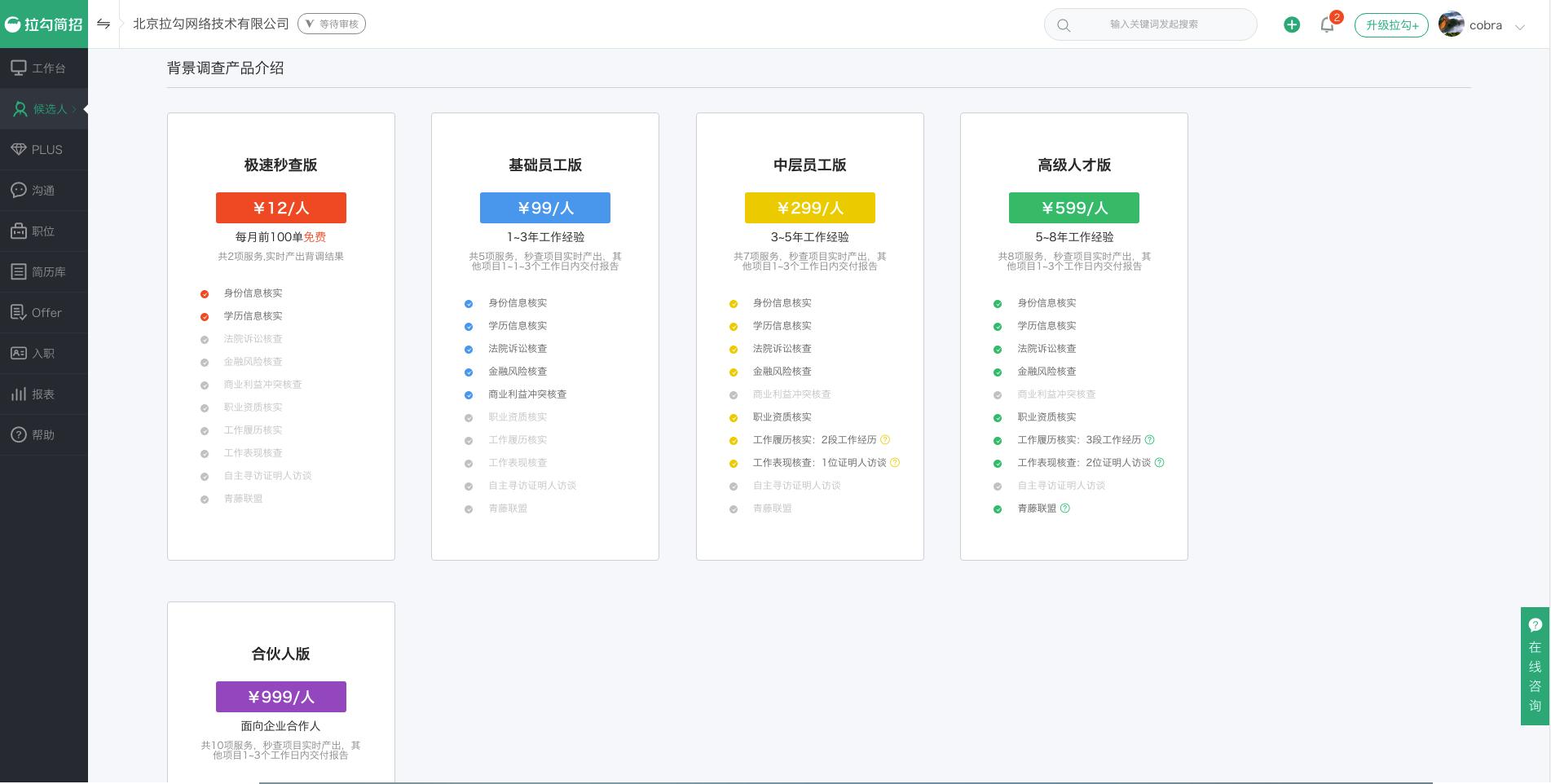The height and width of the screenshot is (784, 1551).
Task: Click the 在线咨询 chat bubble icon
Action: [1536, 625]
